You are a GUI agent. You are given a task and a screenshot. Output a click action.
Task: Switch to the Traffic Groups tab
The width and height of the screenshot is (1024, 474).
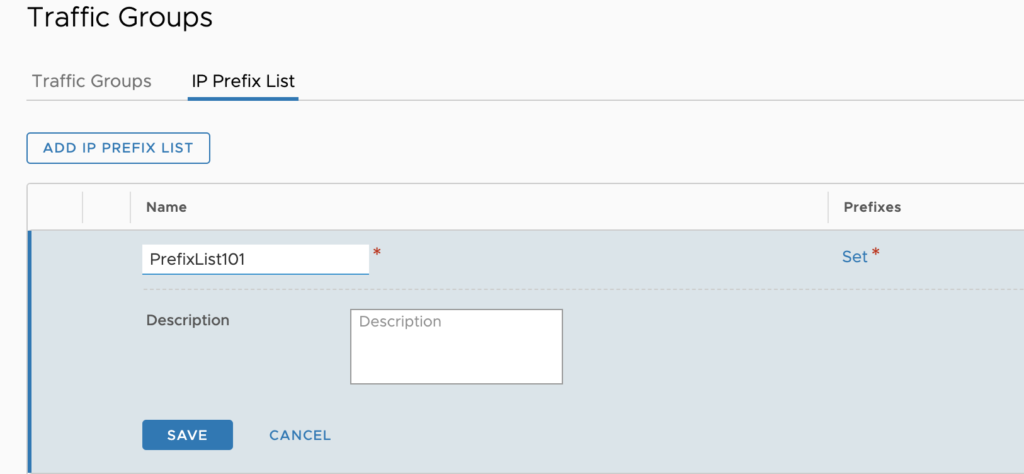click(x=92, y=81)
